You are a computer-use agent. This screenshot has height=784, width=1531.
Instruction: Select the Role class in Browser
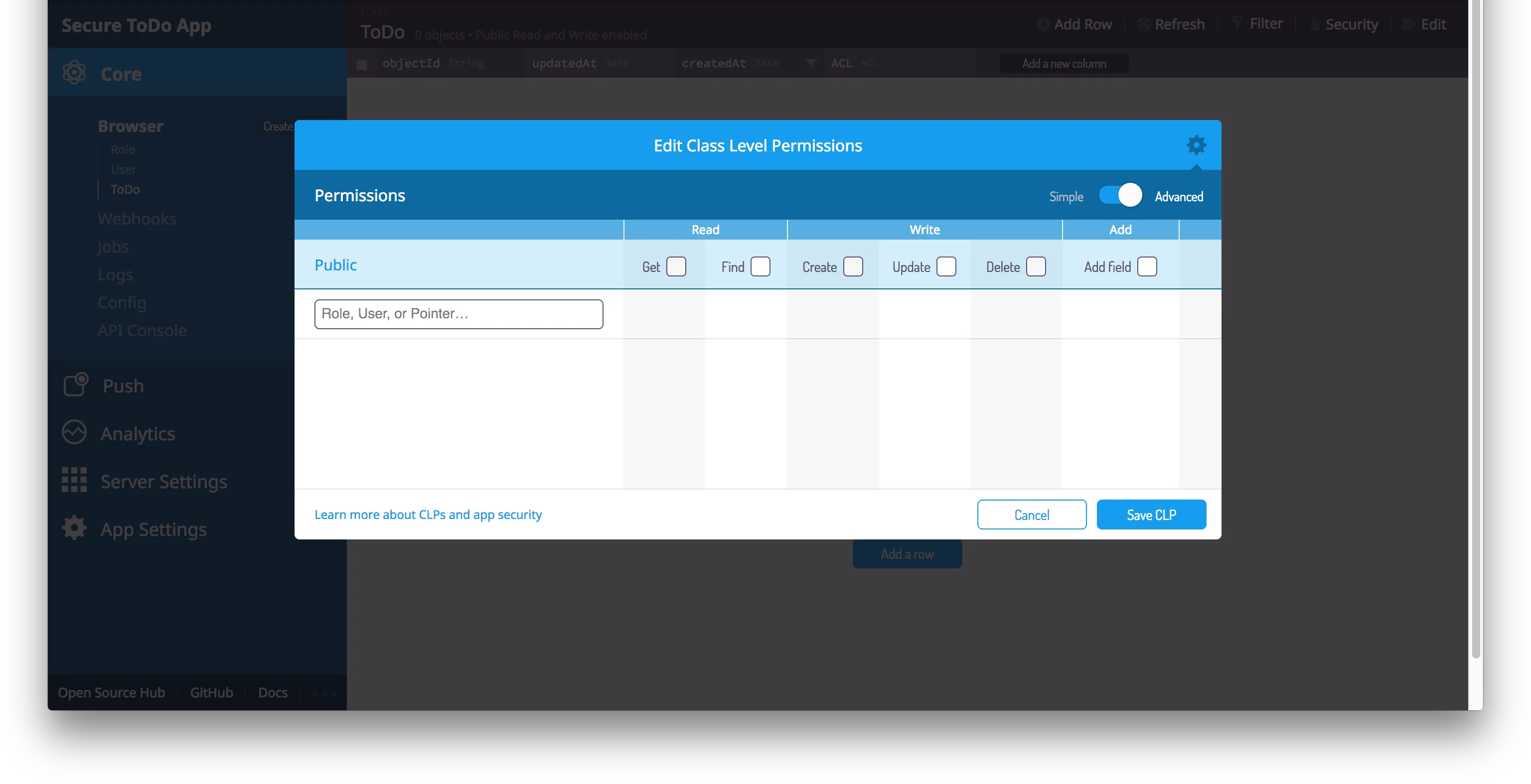[123, 149]
